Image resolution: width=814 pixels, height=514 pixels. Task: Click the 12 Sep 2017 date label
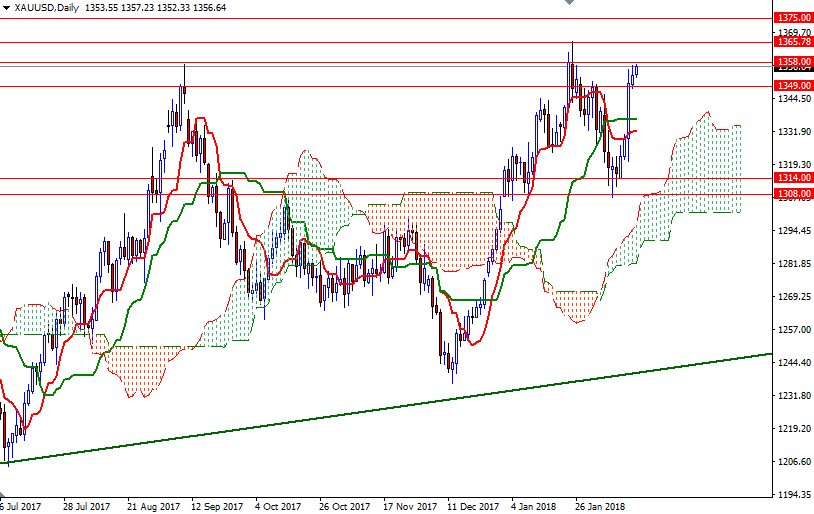217,506
